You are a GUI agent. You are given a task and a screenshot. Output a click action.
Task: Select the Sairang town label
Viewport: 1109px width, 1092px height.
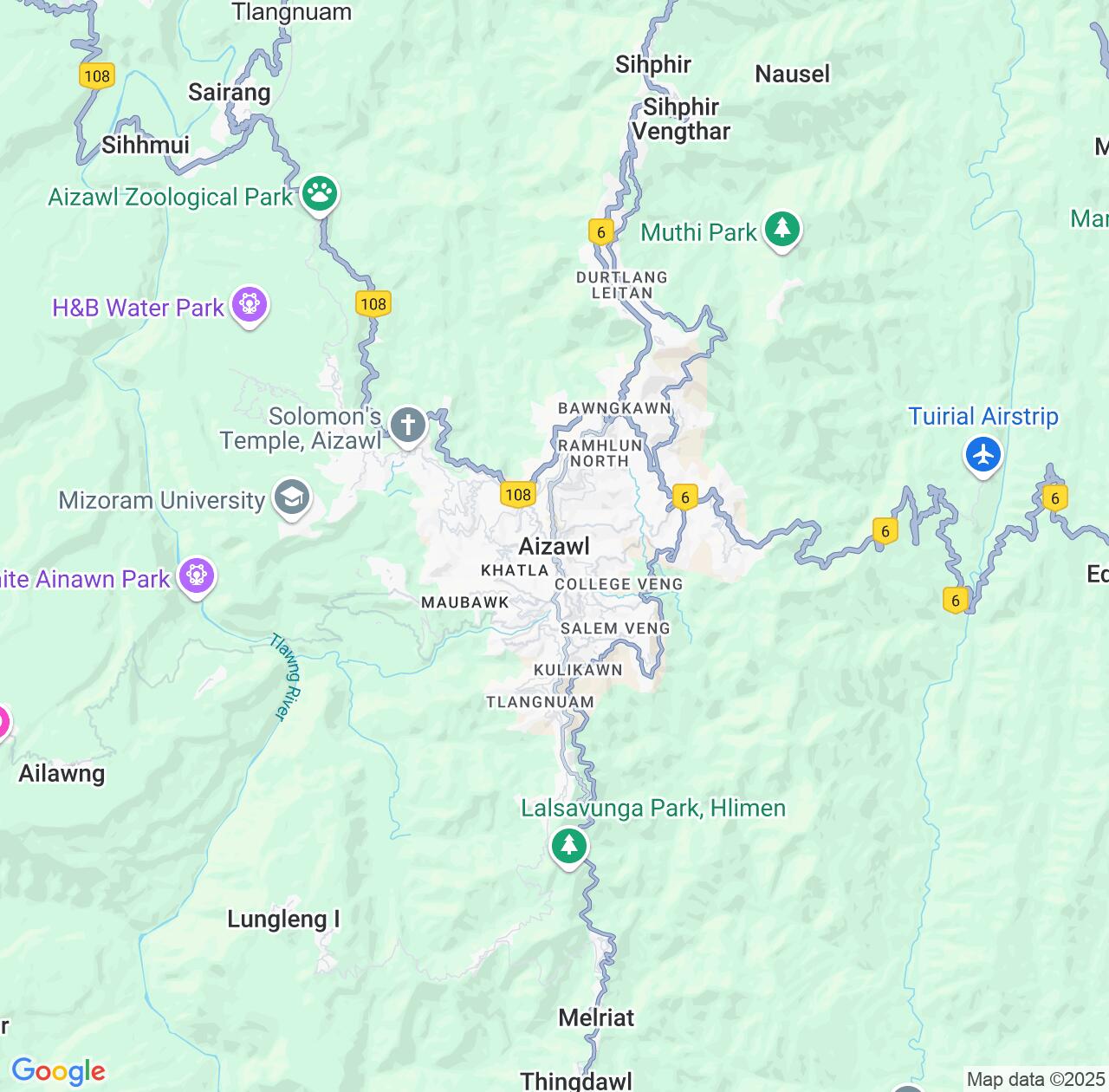[x=230, y=92]
